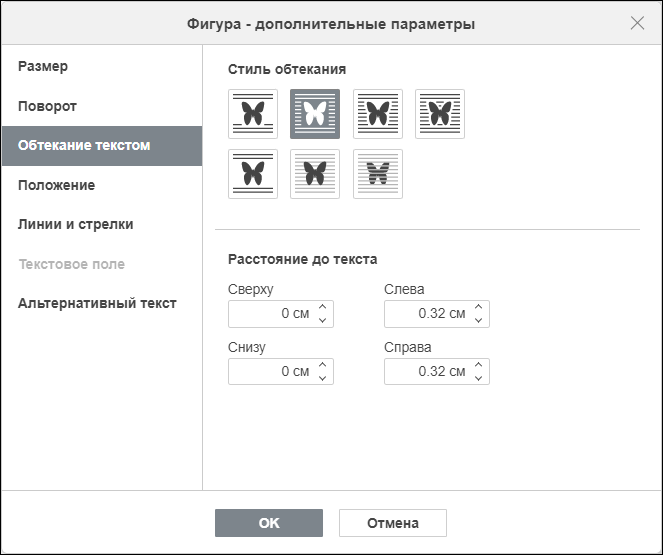The height and width of the screenshot is (555, 663).
Task: Open the Альтернативный текст tab
Action: coord(102,303)
